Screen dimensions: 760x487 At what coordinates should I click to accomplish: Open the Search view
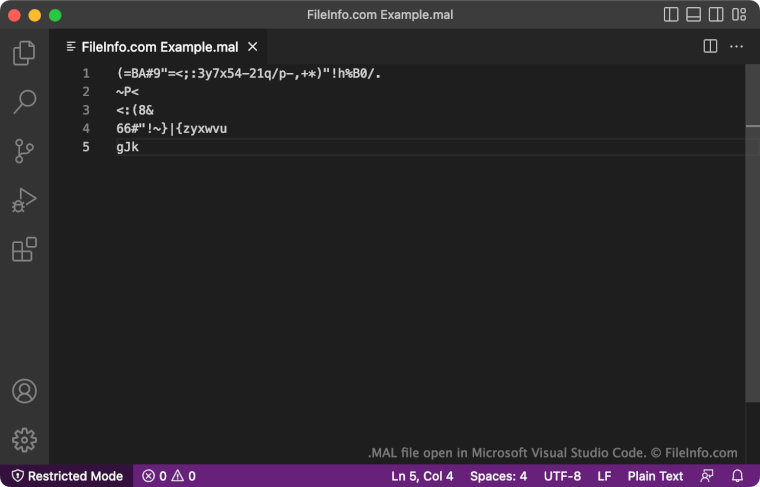[24, 102]
